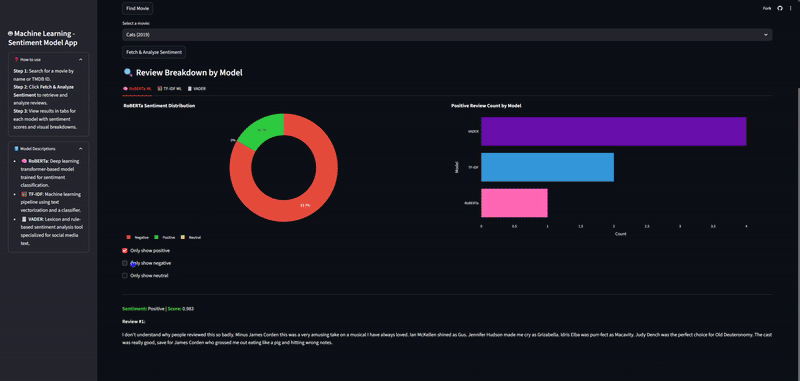This screenshot has width=800, height=381.
Task: Click the magnifying glass icon beside Review Breakdown
Action: 128,73
